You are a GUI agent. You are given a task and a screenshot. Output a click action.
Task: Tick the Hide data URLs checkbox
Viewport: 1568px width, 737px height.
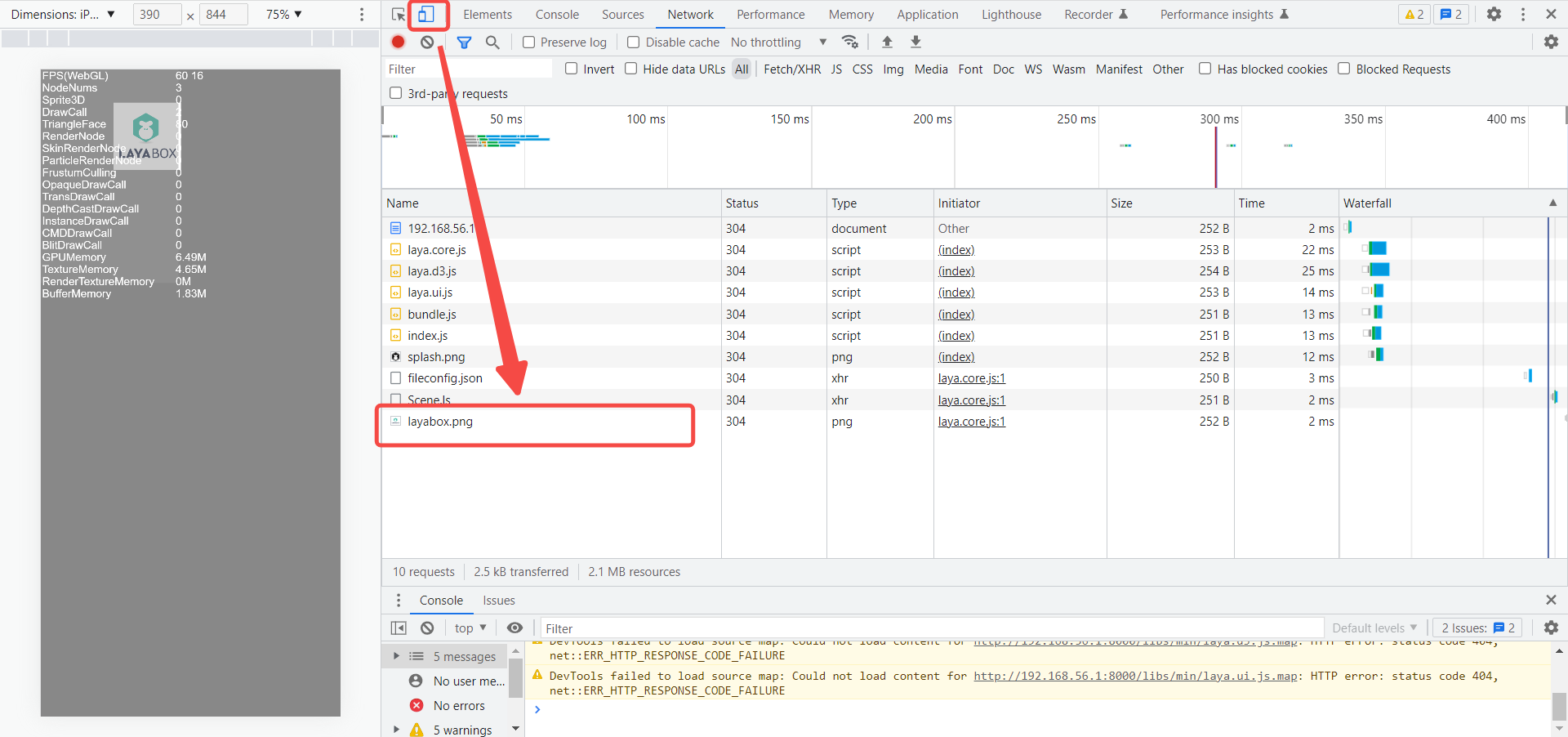(x=631, y=69)
